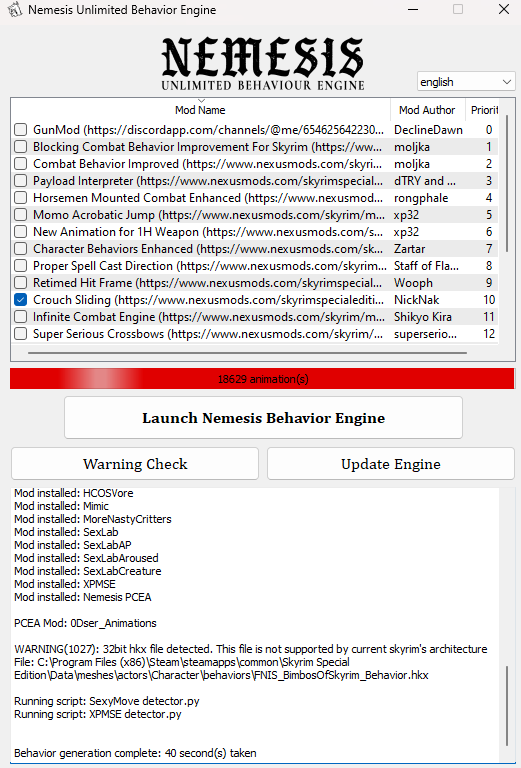521x768 pixels.
Task: Tick the Payload Interpreter checkbox
Action: pos(21,181)
